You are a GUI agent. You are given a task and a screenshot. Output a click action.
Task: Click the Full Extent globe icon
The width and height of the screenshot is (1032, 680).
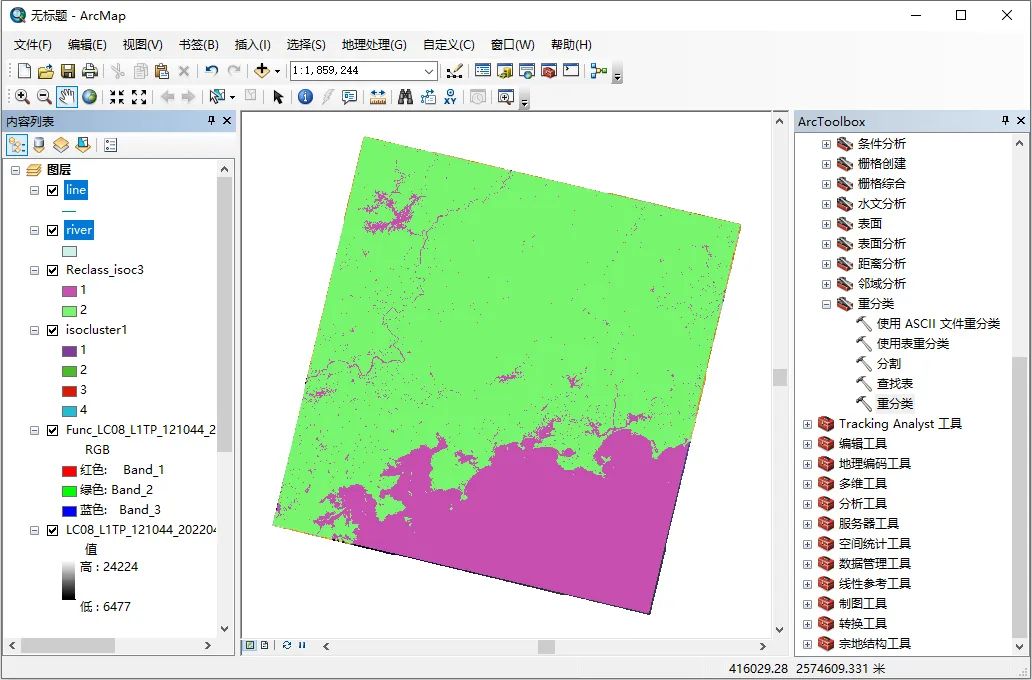pos(90,97)
